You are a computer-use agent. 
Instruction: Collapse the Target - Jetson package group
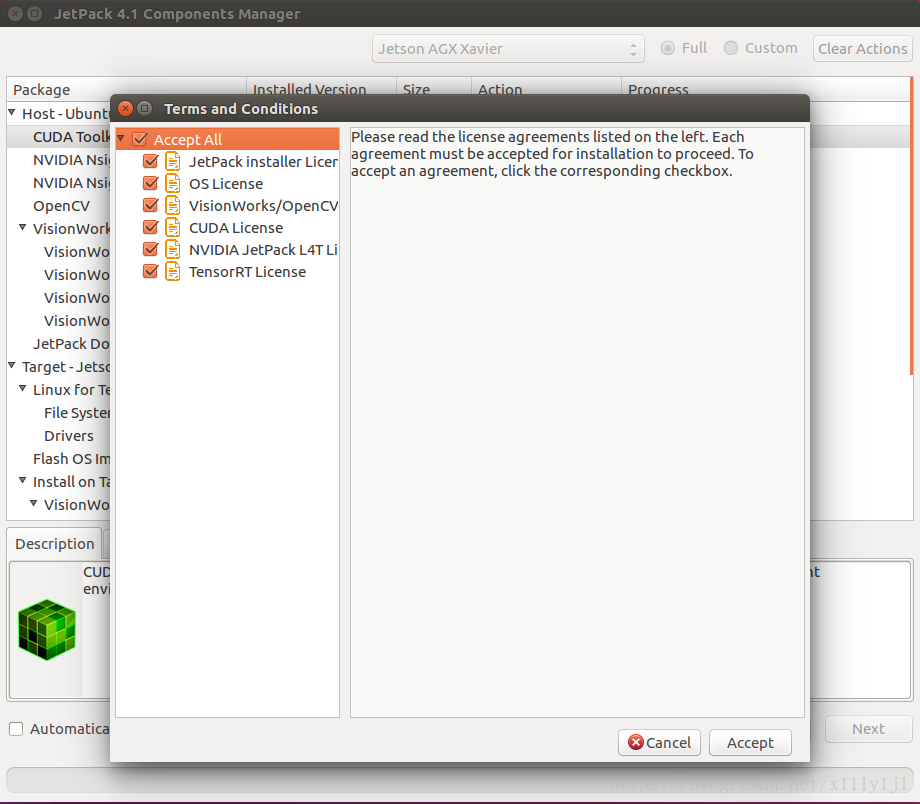coord(12,366)
